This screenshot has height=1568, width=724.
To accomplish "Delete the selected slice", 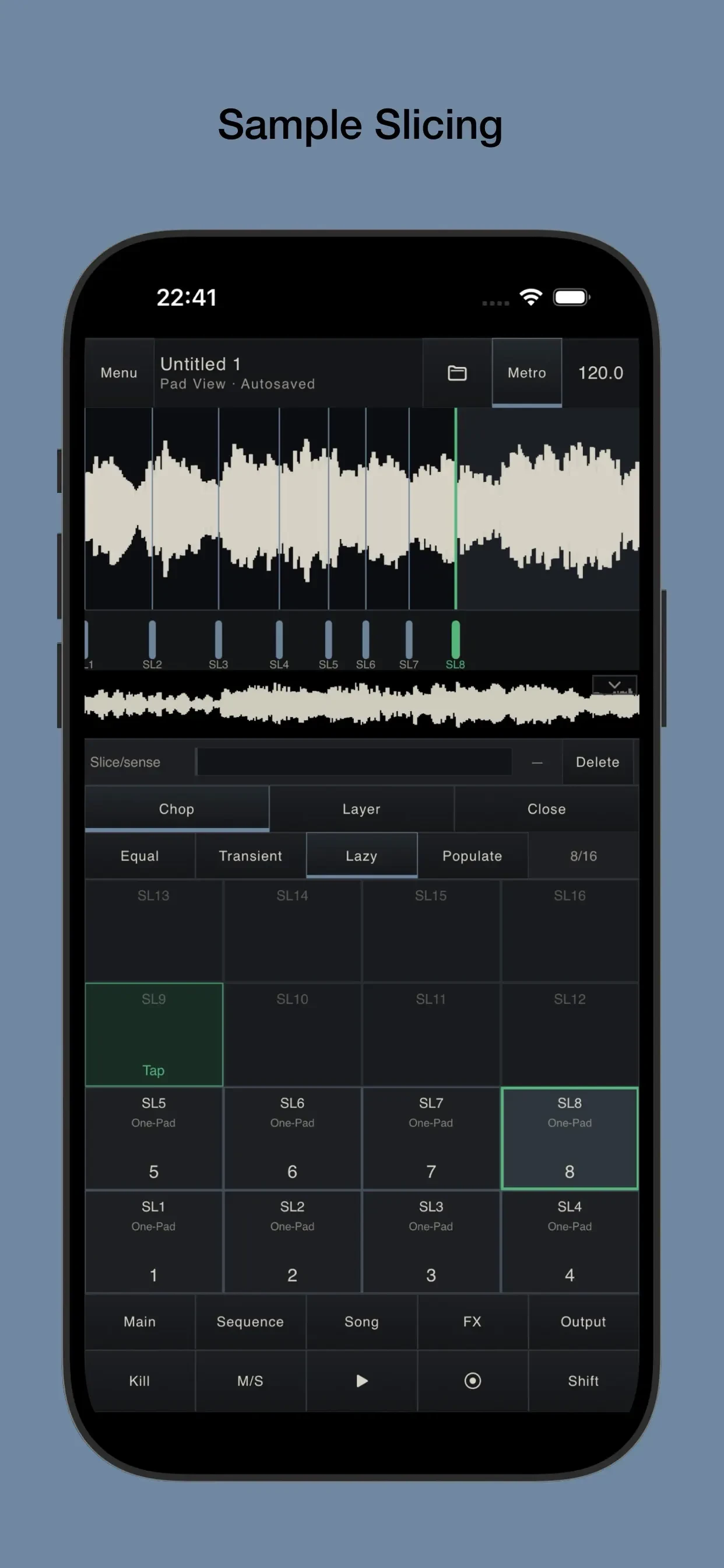I will coord(598,762).
